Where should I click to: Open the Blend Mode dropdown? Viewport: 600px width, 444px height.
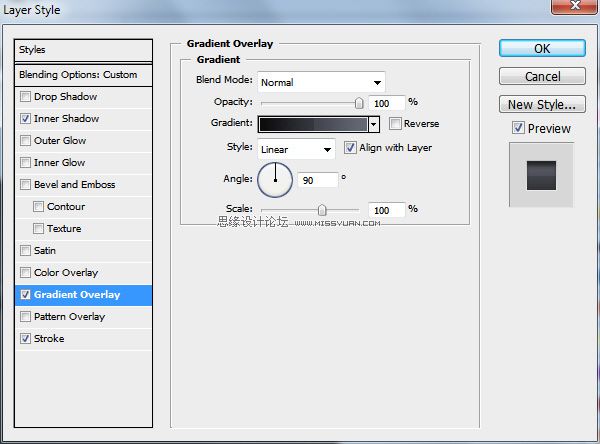[x=321, y=82]
